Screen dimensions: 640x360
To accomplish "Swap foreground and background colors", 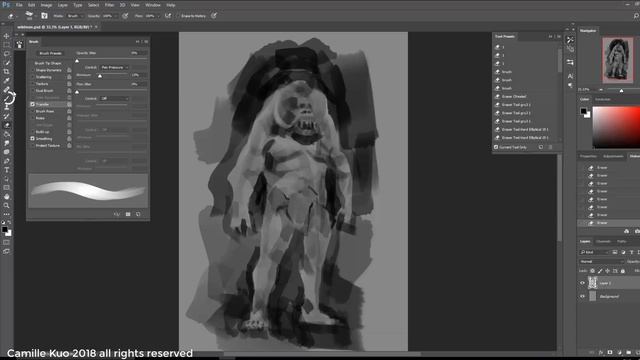I will tap(10, 222).
